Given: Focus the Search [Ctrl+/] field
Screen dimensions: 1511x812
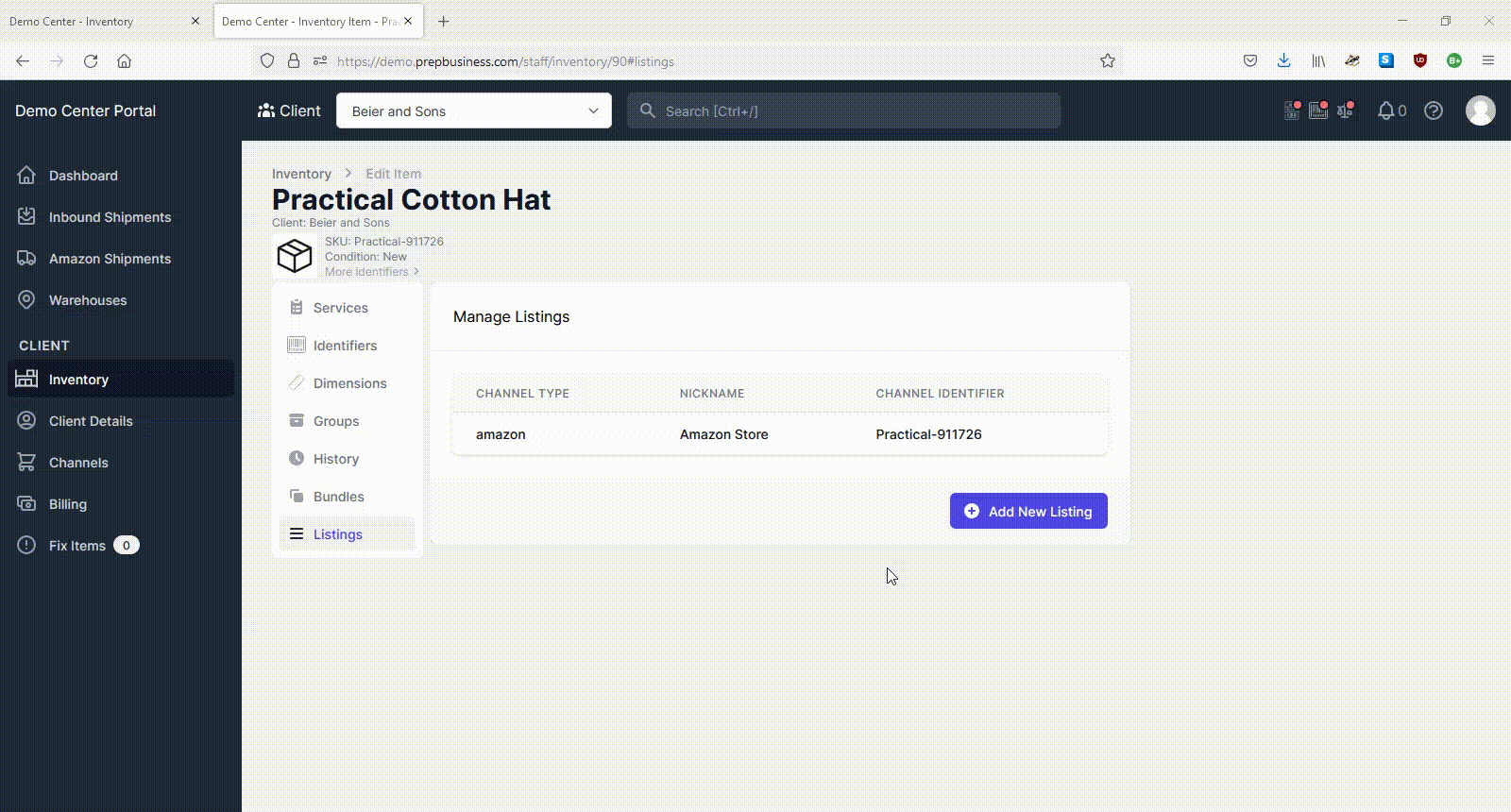Looking at the screenshot, I should (843, 110).
